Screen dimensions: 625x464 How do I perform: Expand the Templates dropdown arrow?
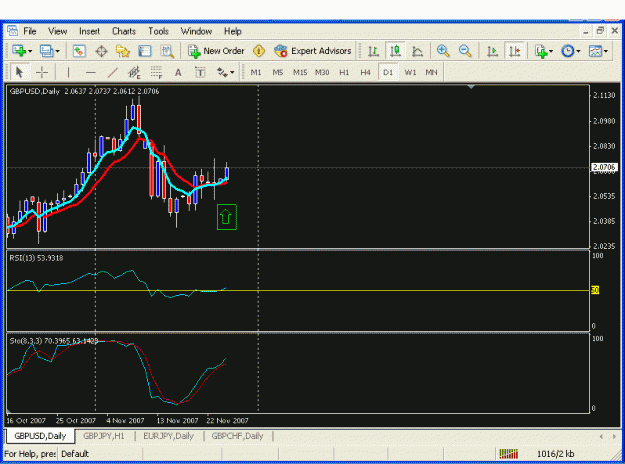pos(606,51)
